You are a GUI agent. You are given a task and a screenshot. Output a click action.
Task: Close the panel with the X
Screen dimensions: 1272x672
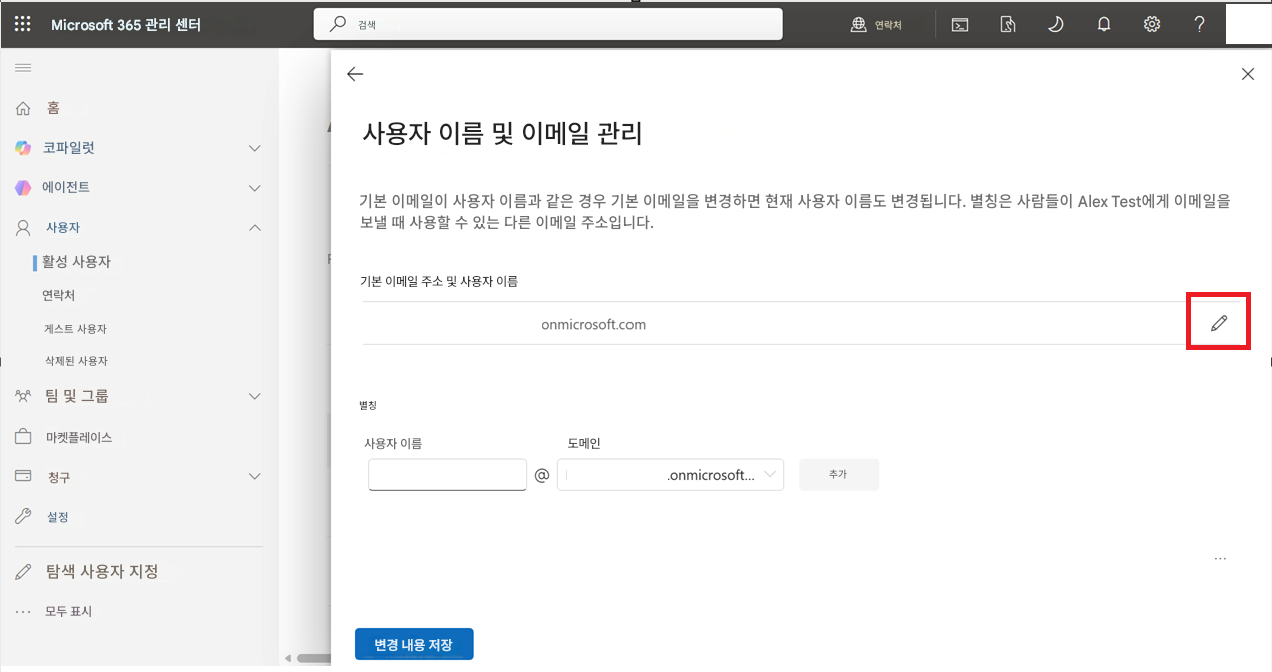[1247, 74]
